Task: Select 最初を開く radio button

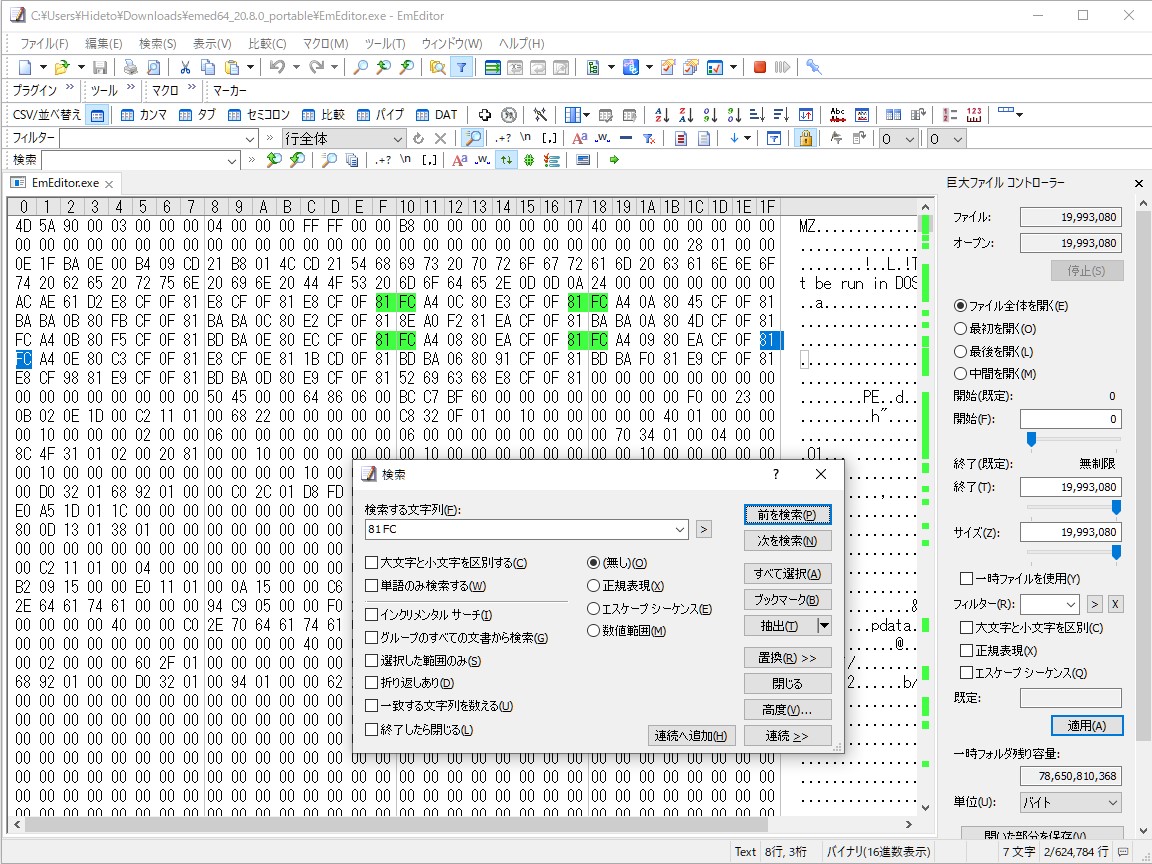Action: click(995, 328)
